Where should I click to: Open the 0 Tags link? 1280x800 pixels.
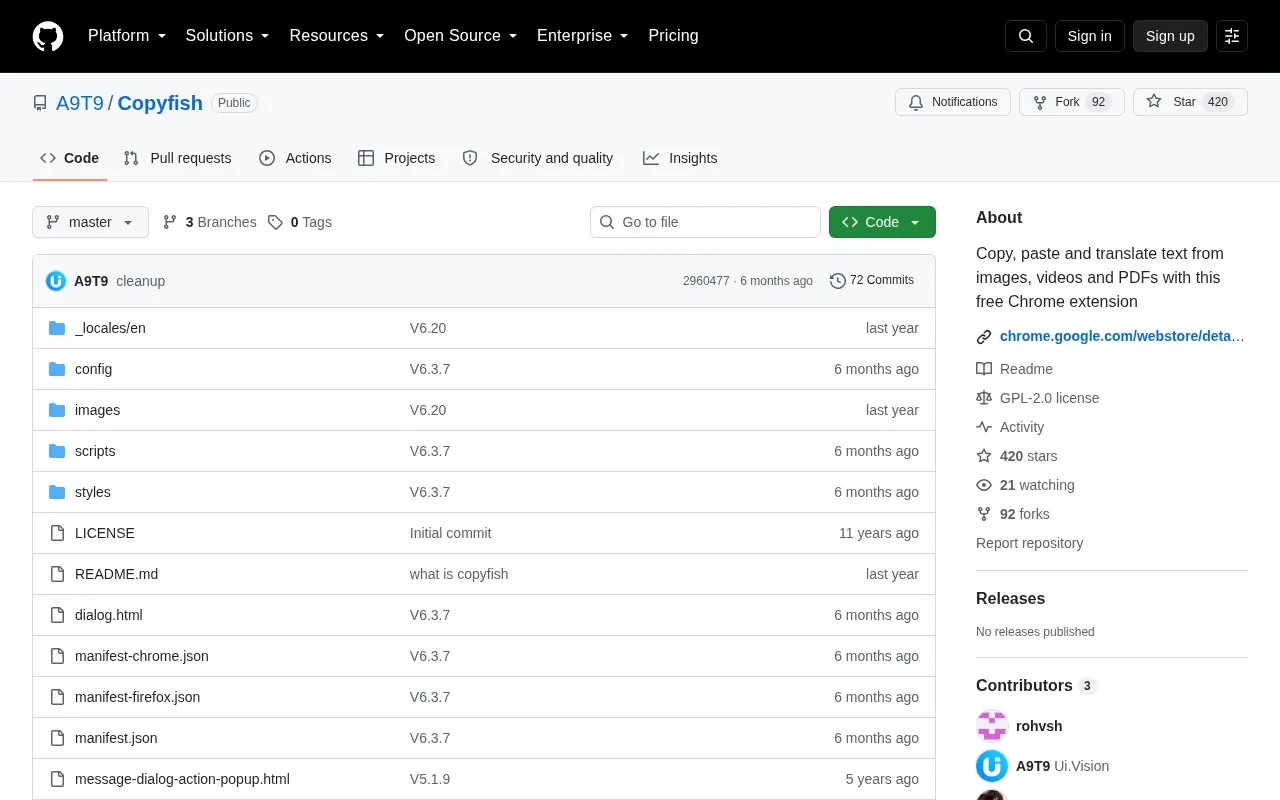click(300, 222)
